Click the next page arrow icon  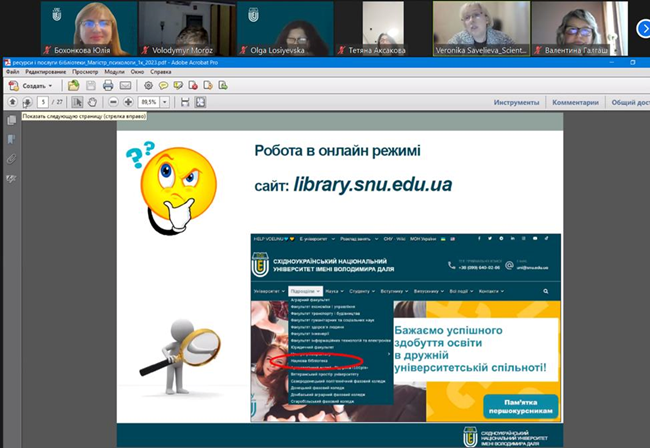[x=26, y=102]
